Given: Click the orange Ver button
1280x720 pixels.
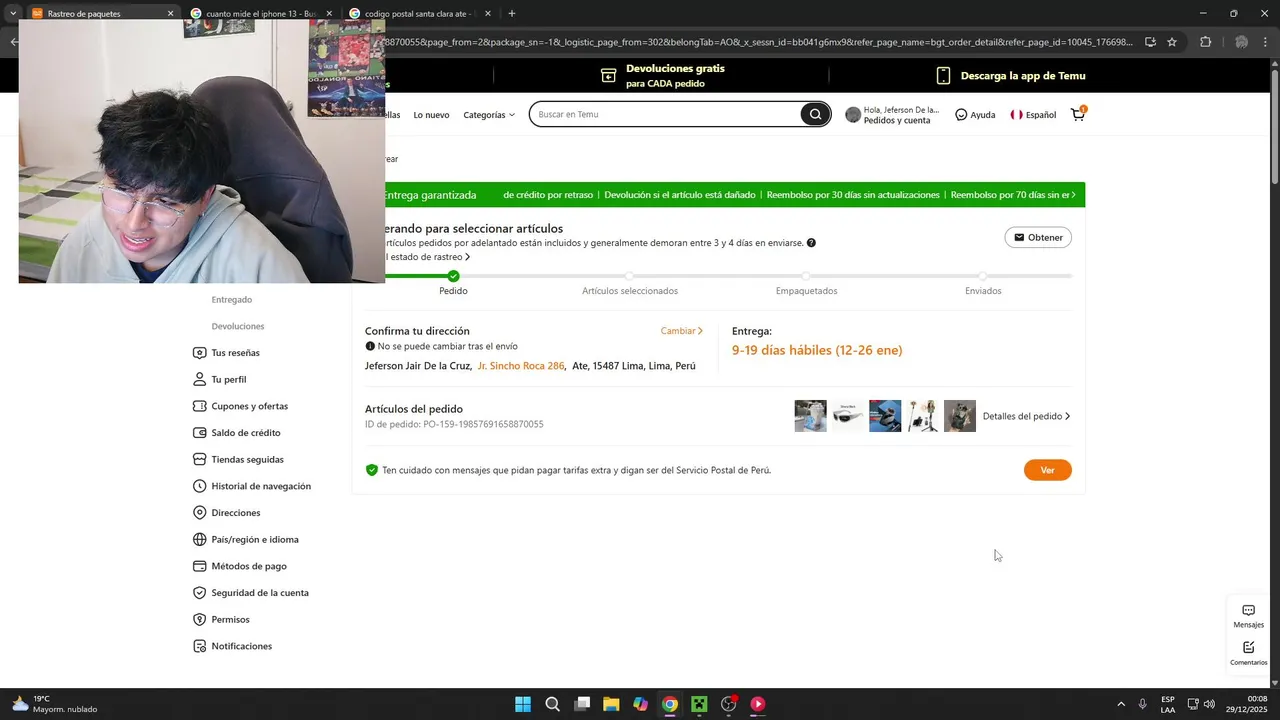Looking at the screenshot, I should click(x=1047, y=470).
